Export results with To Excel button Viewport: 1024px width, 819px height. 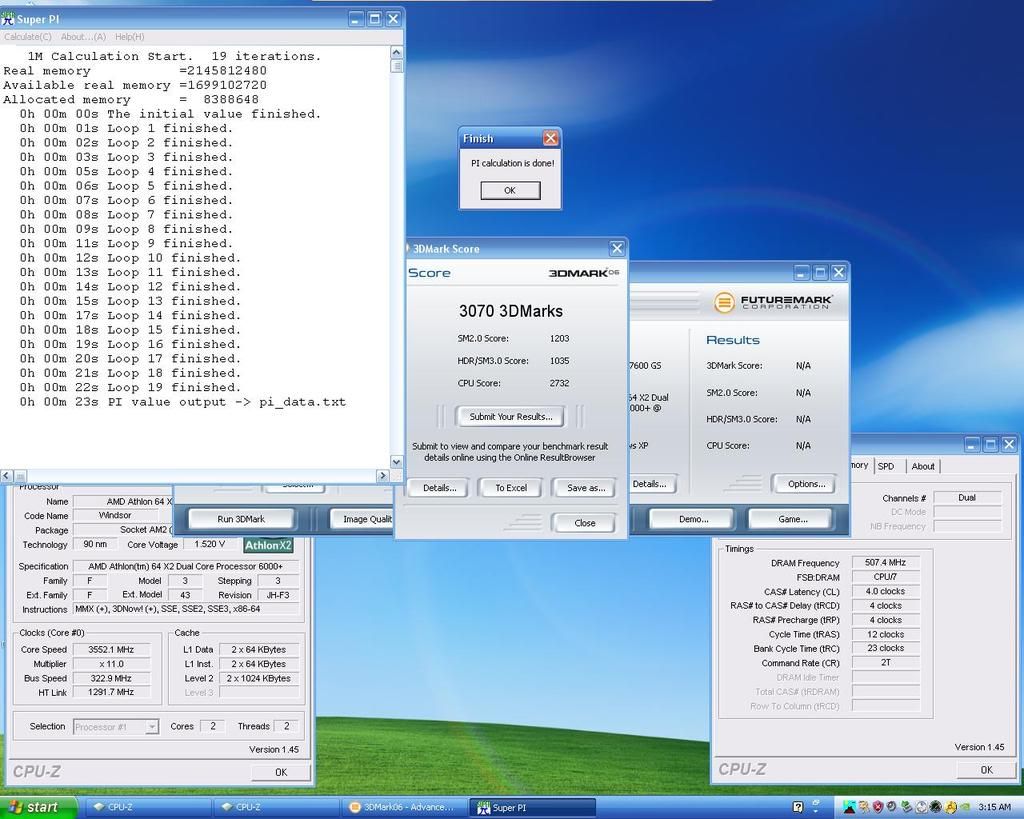tap(511, 488)
